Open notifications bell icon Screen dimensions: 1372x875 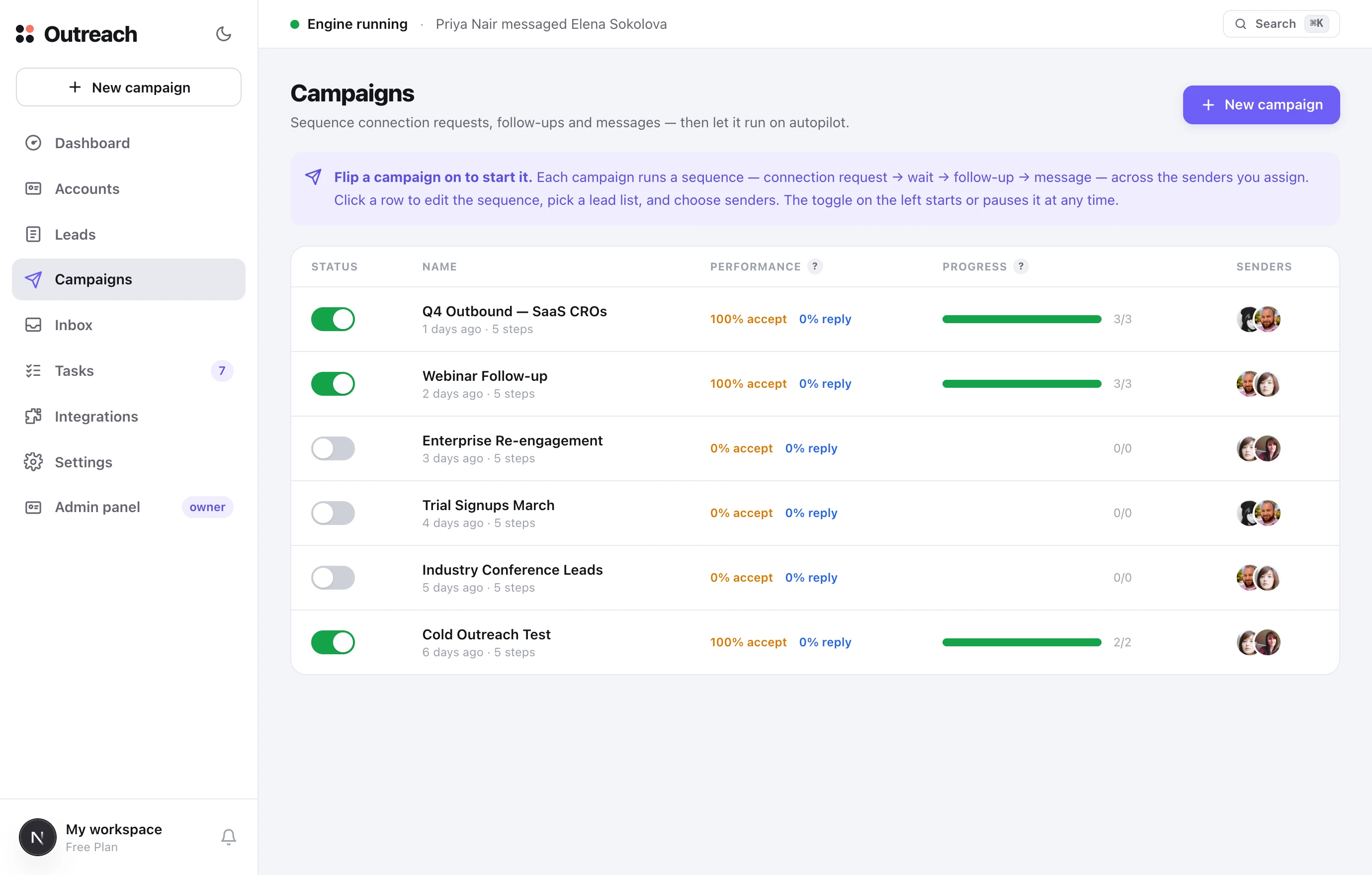229,837
